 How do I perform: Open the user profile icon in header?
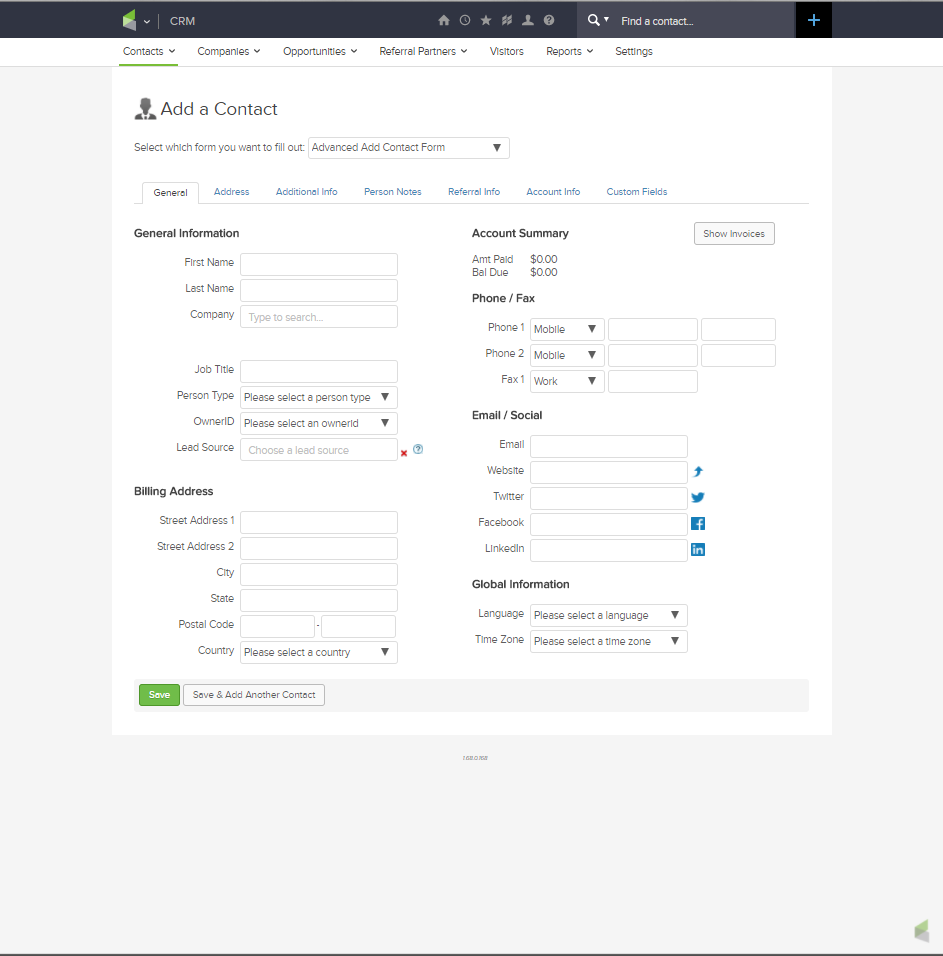pyautogui.click(x=528, y=20)
